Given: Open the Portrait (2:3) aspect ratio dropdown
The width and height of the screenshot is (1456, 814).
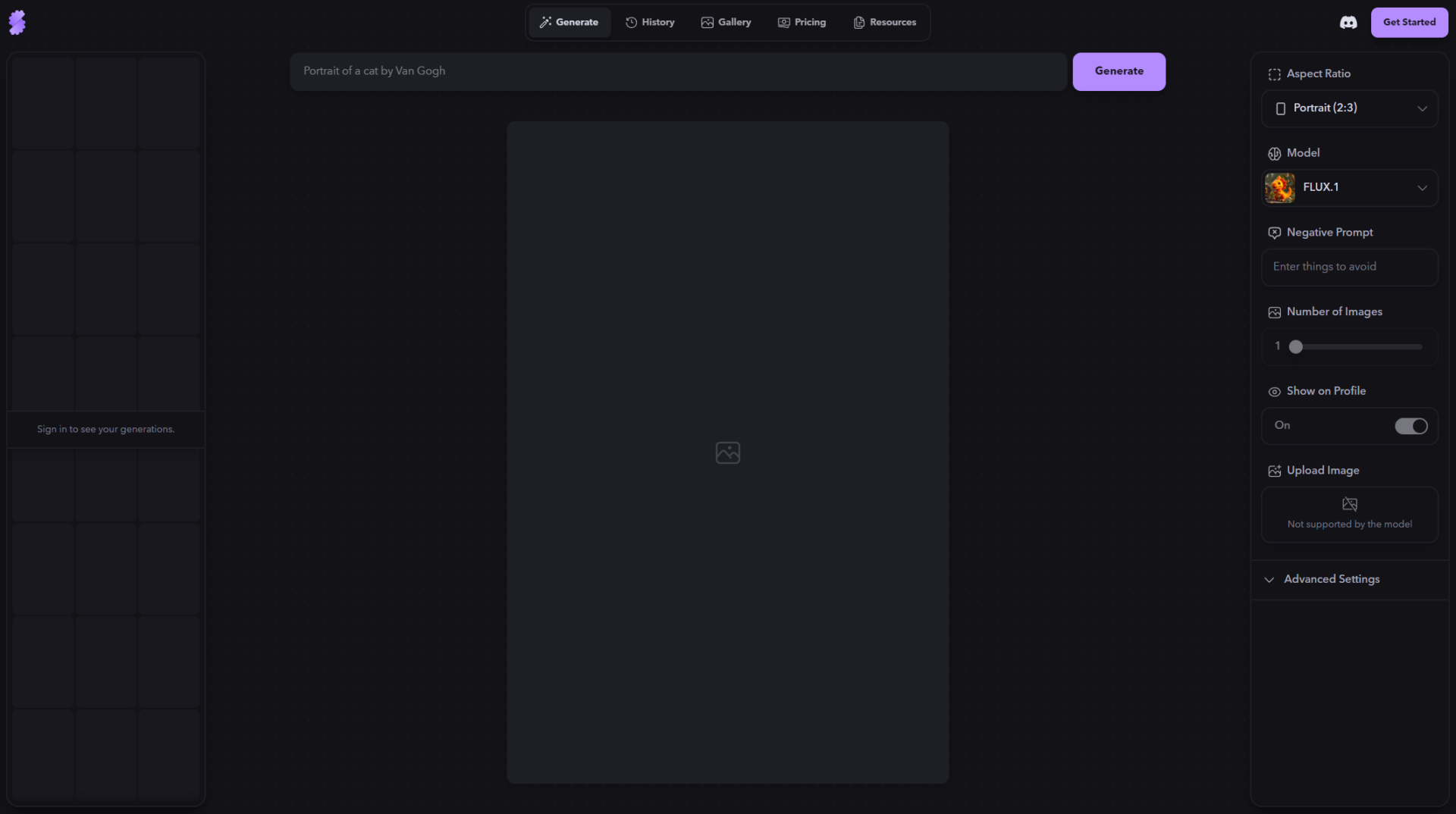Looking at the screenshot, I should click(x=1349, y=108).
